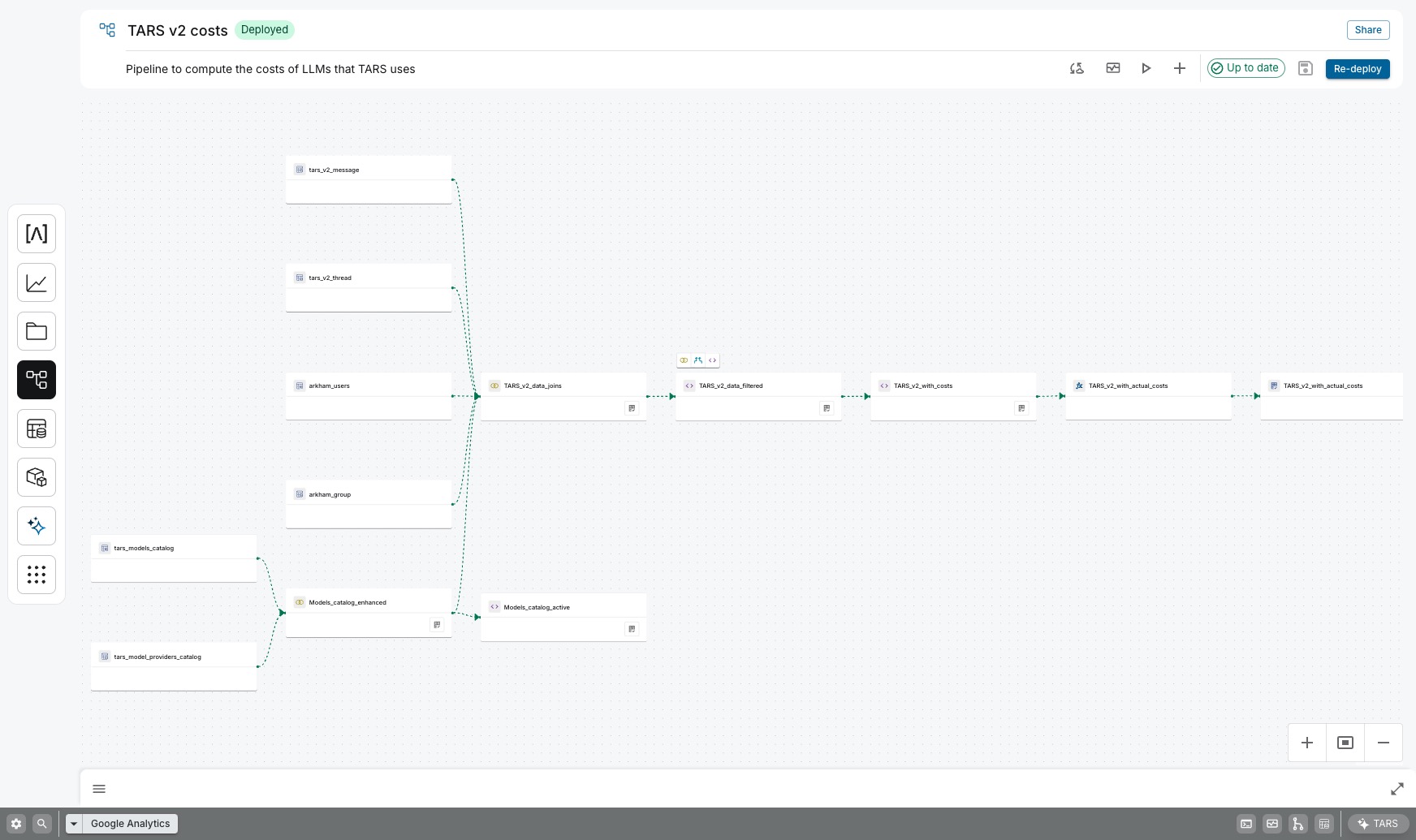The image size is (1416, 840).
Task: Add a node with the plus icon
Action: tap(1180, 68)
